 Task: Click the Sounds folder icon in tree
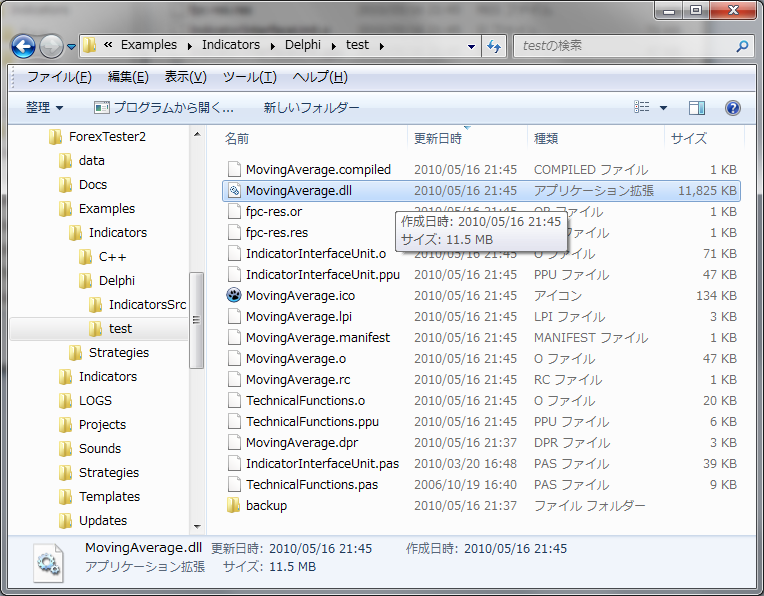[65, 448]
